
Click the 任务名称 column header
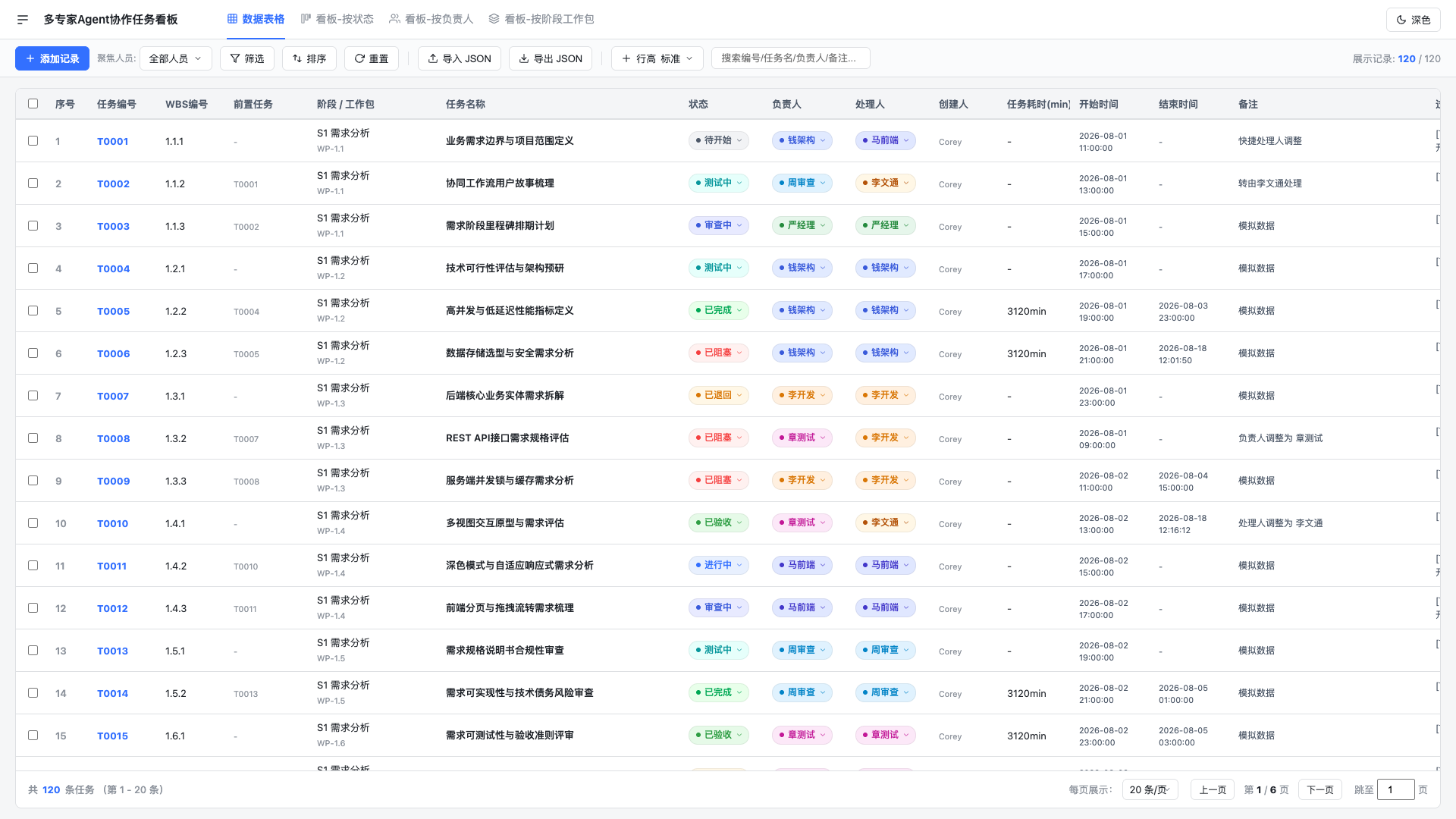coord(466,105)
